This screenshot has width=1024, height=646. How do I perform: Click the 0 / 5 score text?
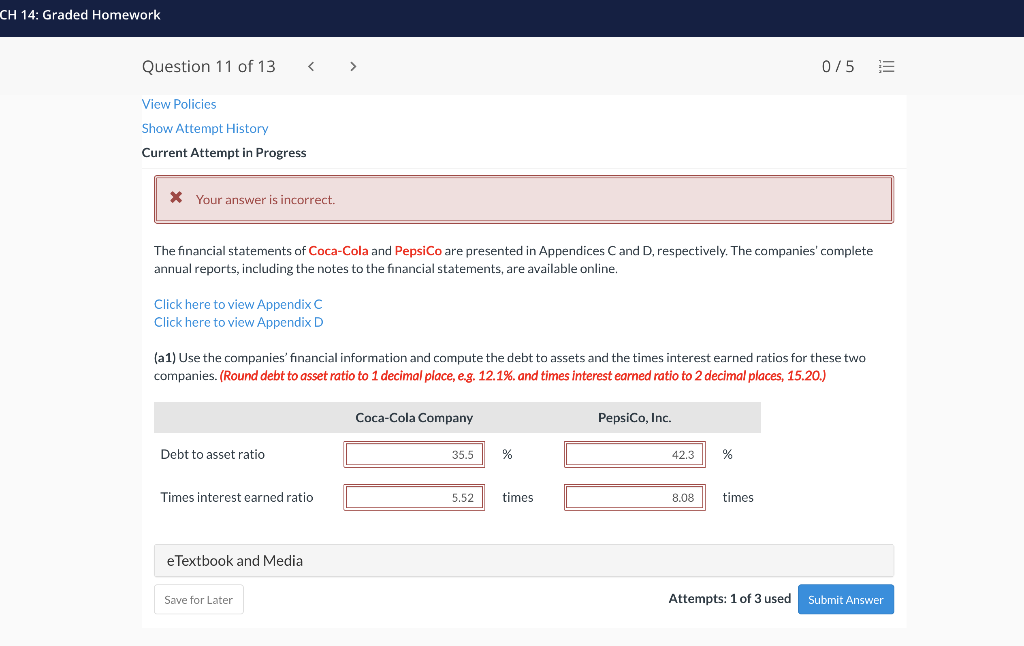click(x=838, y=67)
